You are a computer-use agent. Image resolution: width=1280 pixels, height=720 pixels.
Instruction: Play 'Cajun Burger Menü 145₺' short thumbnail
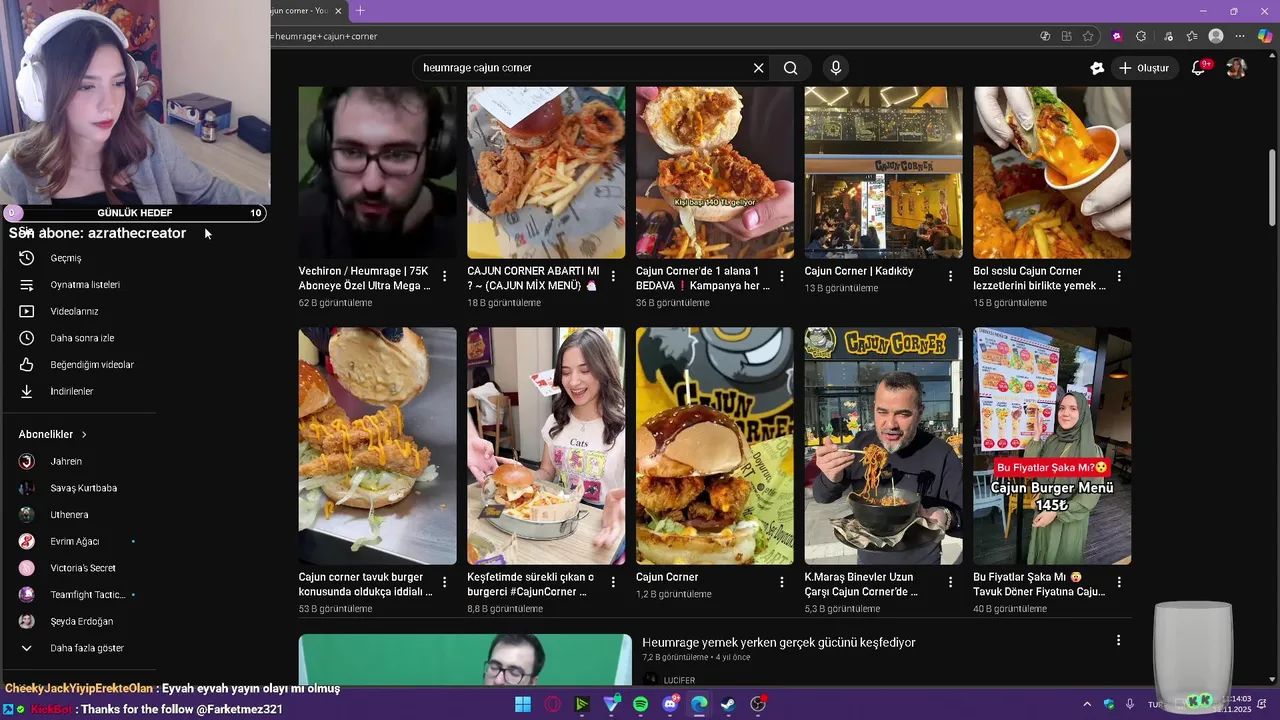click(x=1052, y=446)
